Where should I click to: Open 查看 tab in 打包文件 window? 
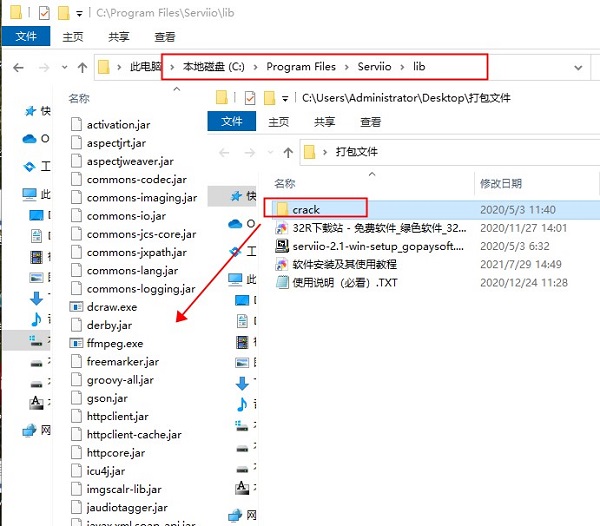coord(370,122)
